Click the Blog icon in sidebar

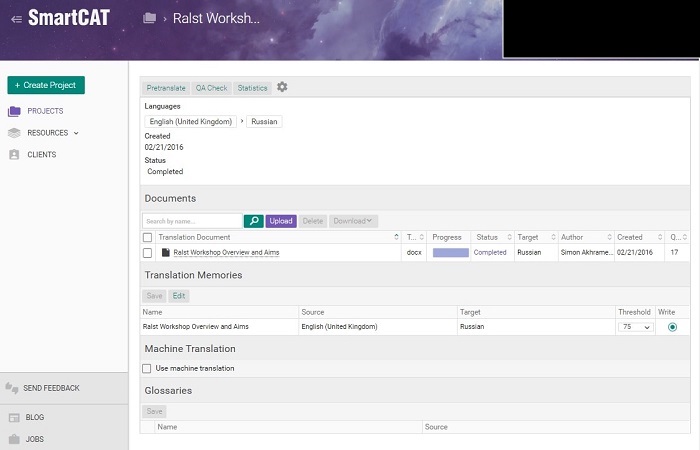click(x=14, y=417)
